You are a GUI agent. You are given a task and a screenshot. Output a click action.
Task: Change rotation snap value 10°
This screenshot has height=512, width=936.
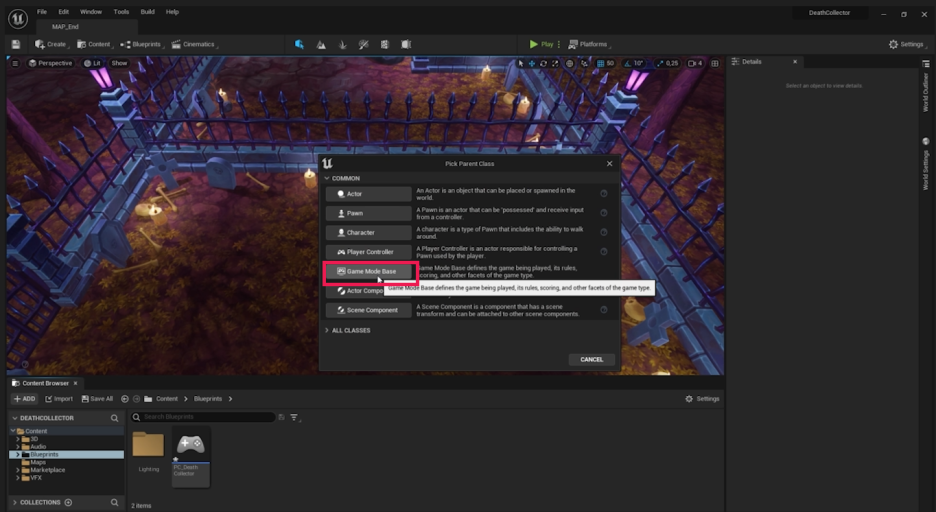coord(639,63)
